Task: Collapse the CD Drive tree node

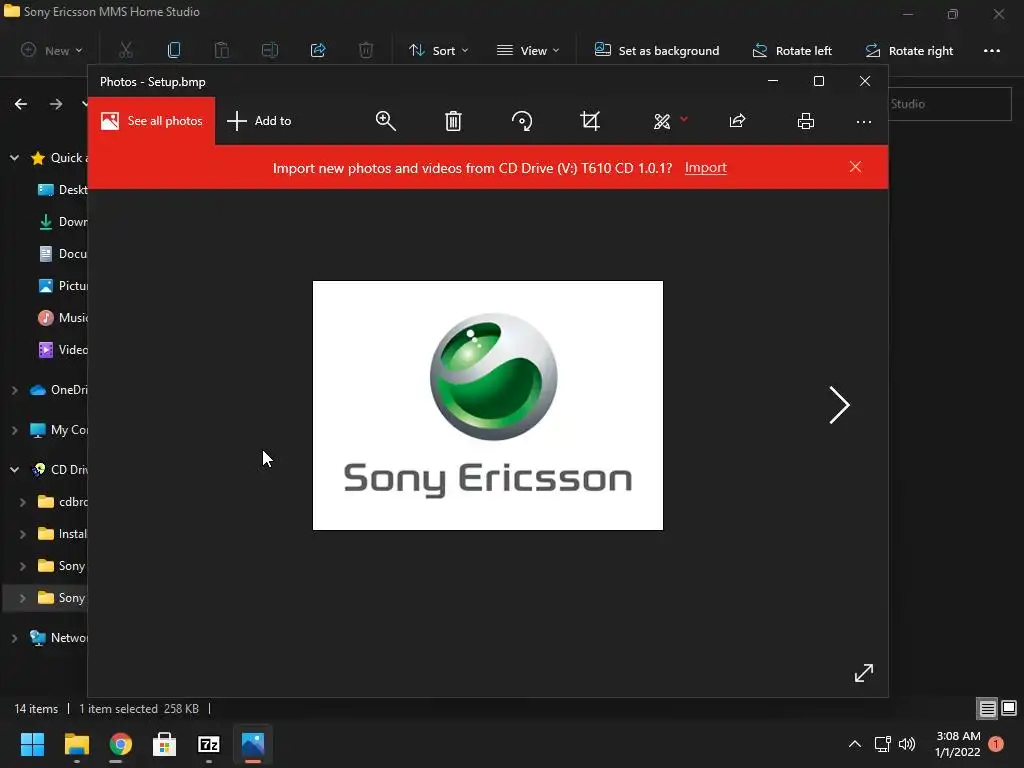Action: (14, 470)
